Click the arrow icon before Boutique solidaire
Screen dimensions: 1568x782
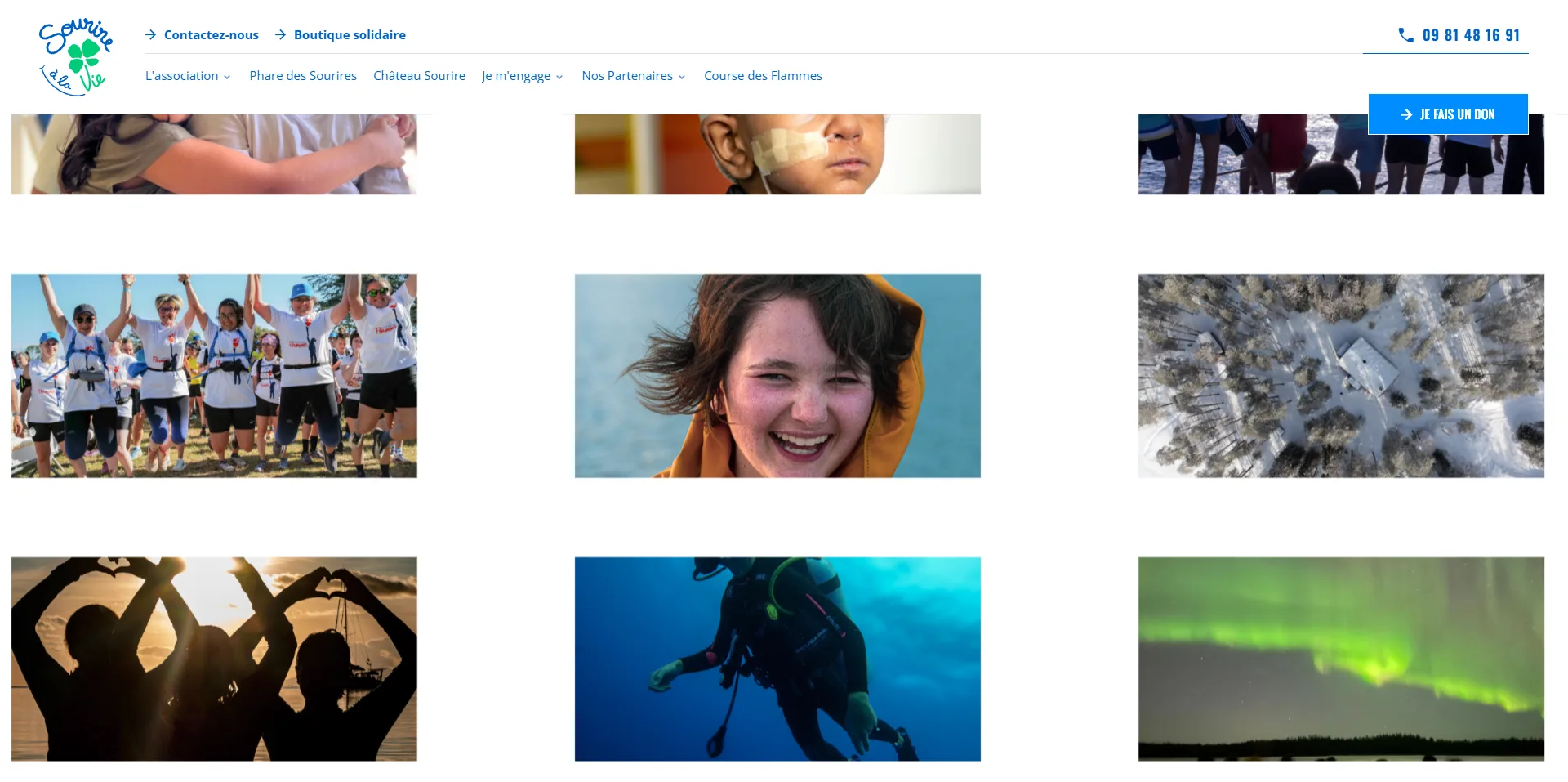pos(281,34)
